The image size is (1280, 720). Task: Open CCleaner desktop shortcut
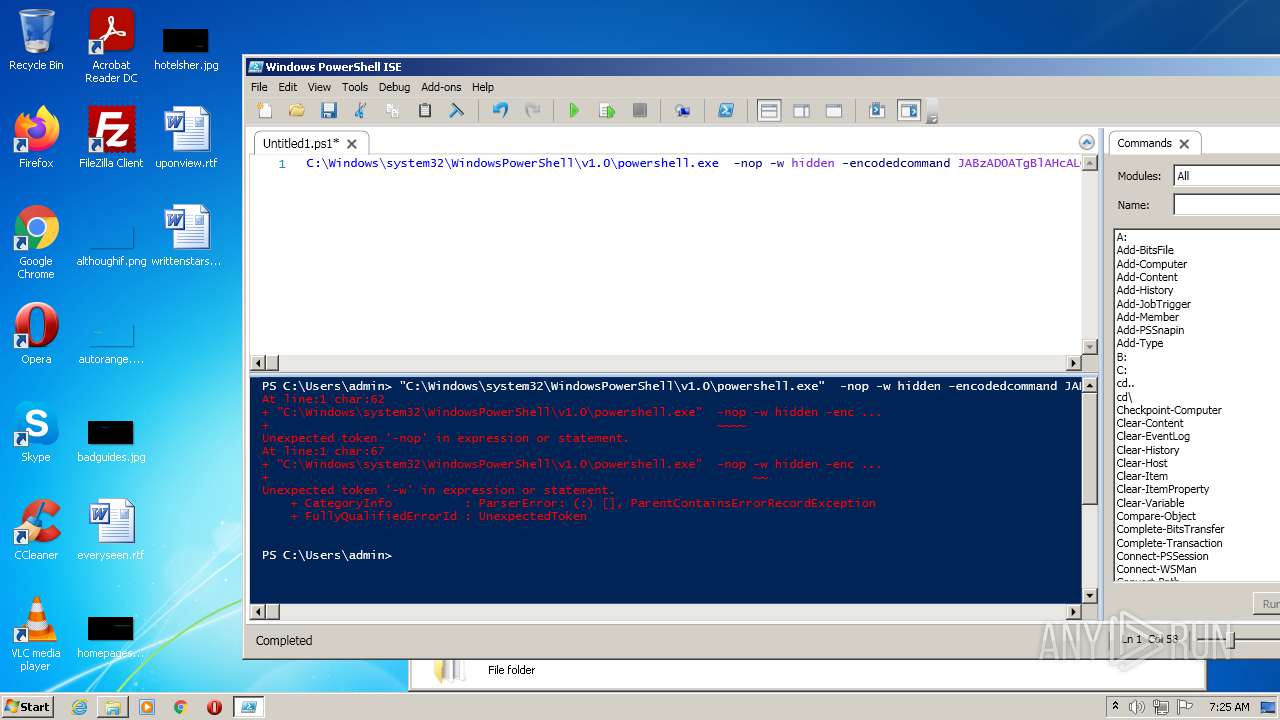tap(36, 530)
